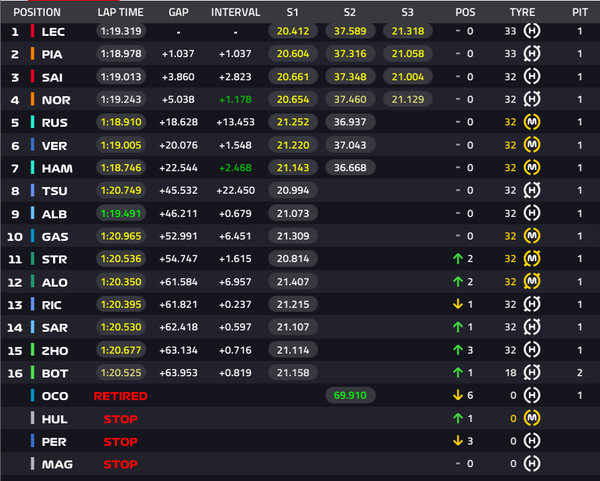Click HUL's medium tyre icon
This screenshot has height=481, width=600.
[532, 418]
